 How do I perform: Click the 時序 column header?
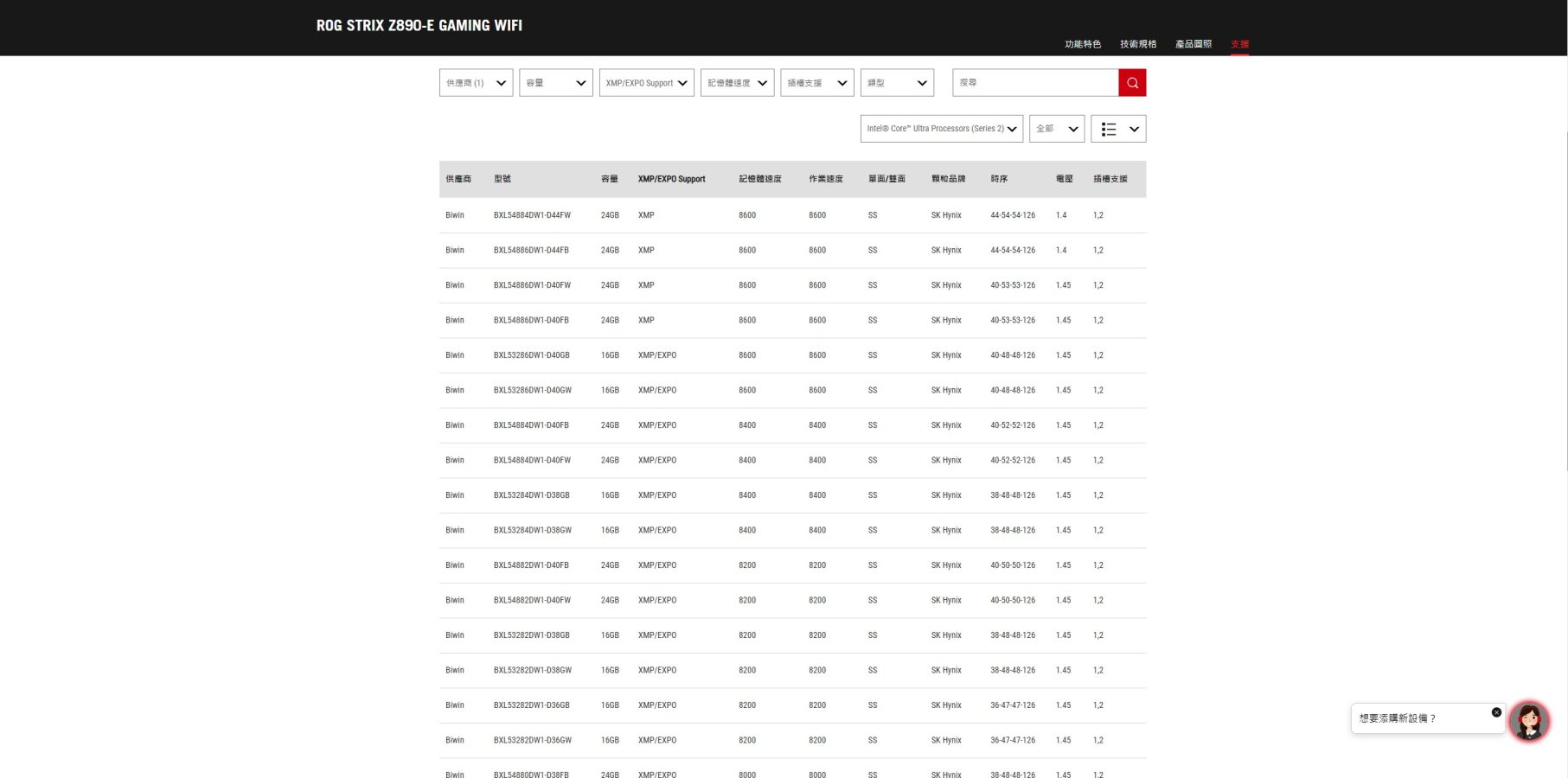tap(999, 179)
